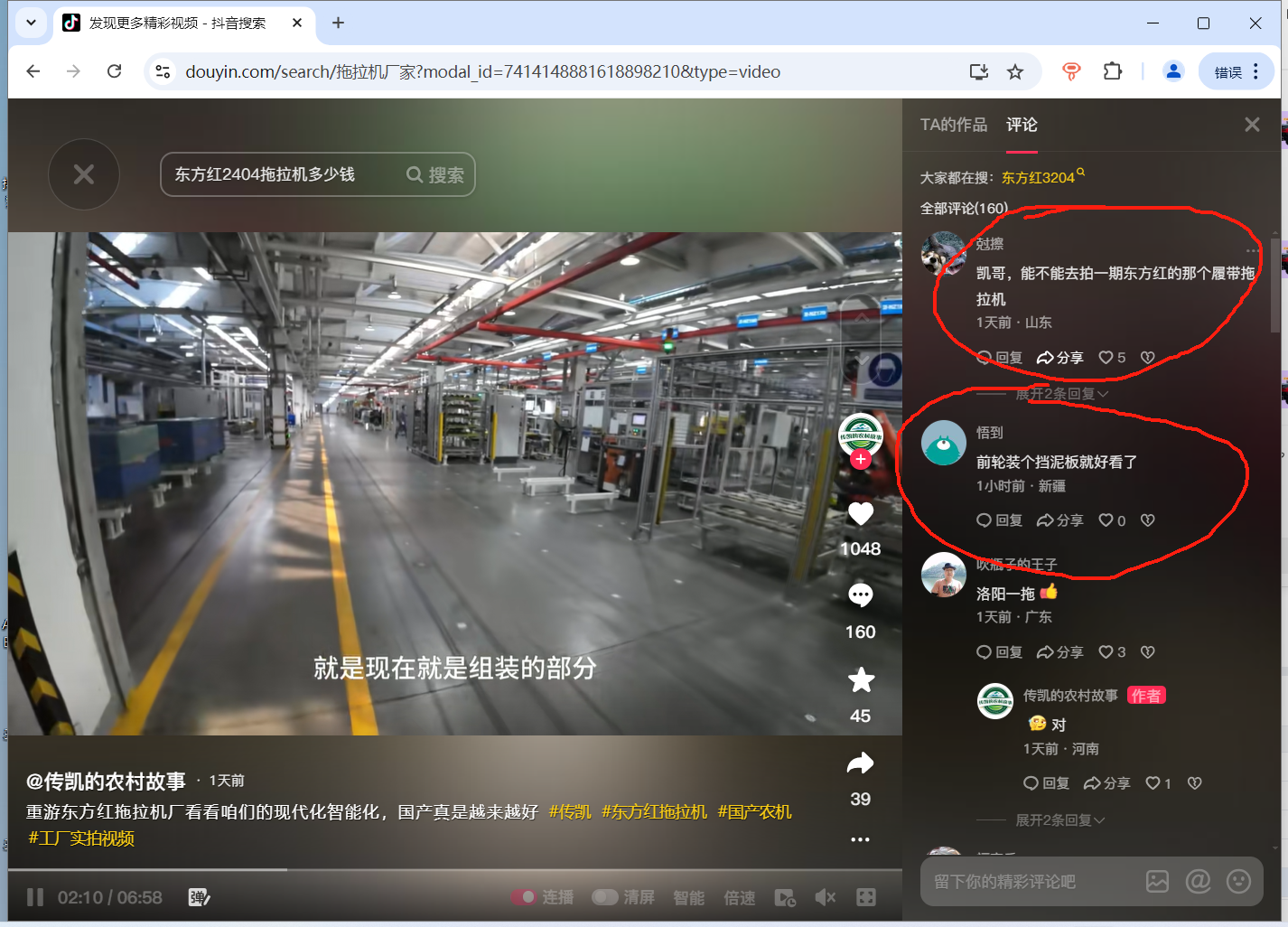This screenshot has height=927, width=1288.
Task: Open Chrome profile avatar
Action: coord(1173,71)
